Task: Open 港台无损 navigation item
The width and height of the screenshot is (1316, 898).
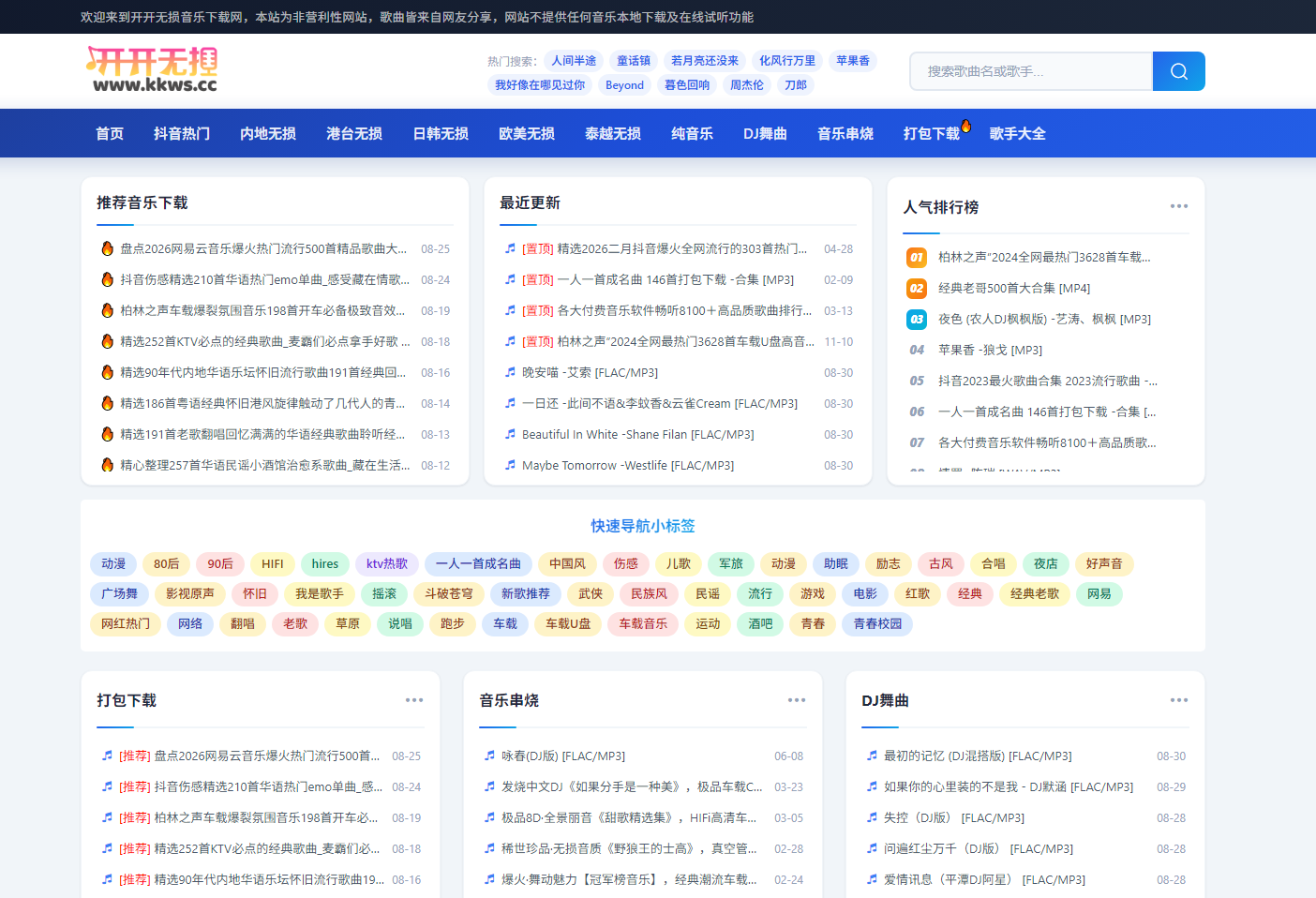Action: [354, 133]
